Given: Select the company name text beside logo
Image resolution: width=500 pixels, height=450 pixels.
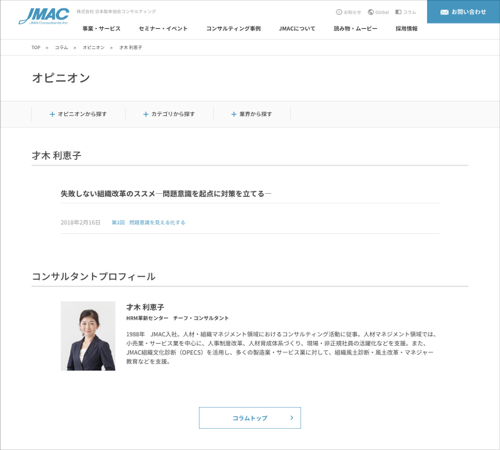Looking at the screenshot, I should click(x=116, y=12).
